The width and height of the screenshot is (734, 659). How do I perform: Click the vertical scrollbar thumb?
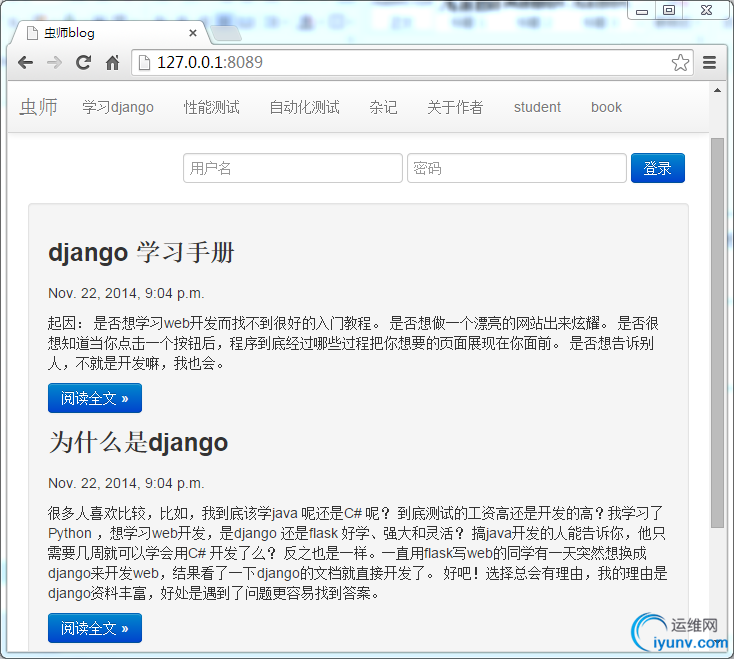pos(717,333)
